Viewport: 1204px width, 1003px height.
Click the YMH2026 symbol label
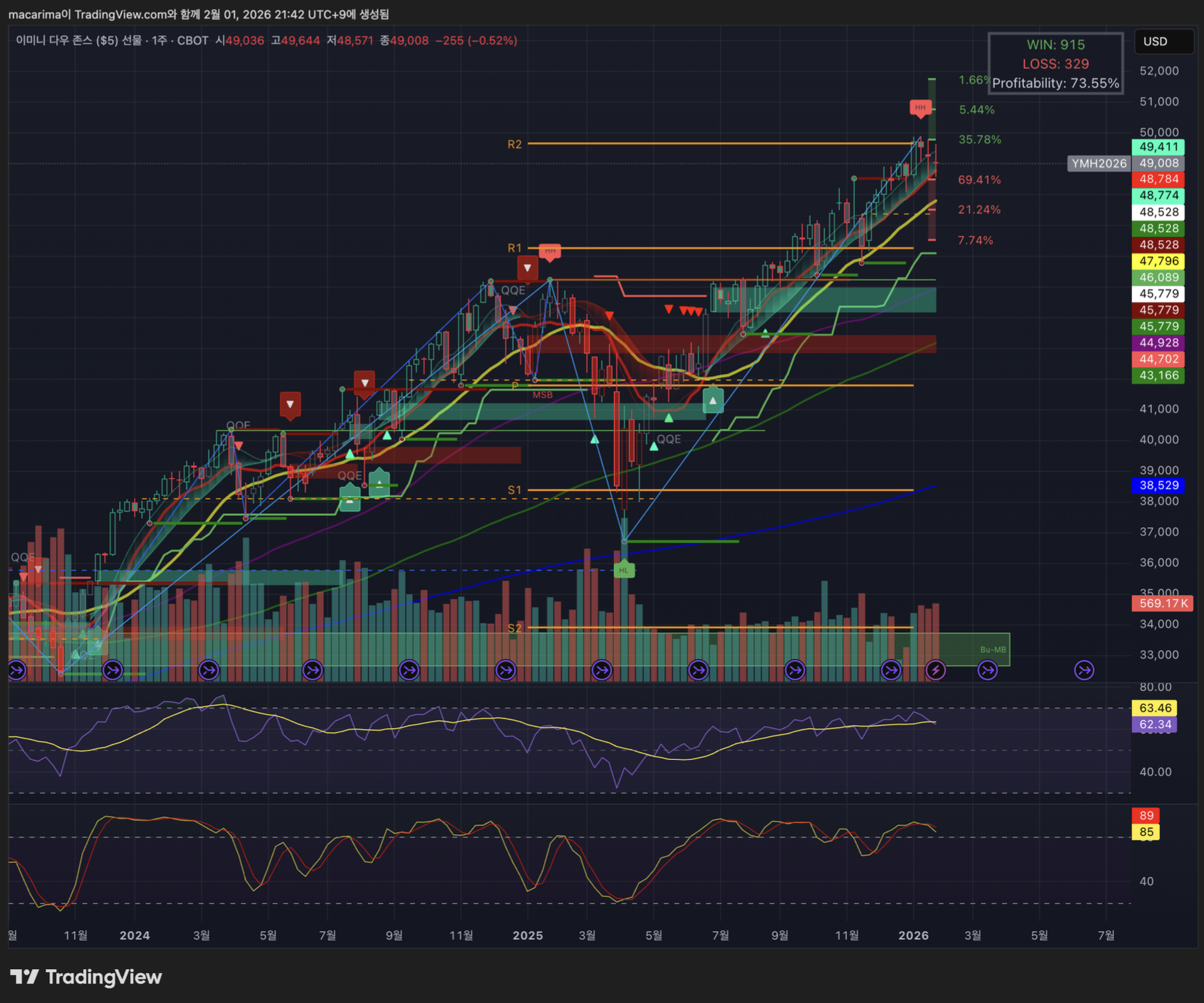(x=1099, y=163)
